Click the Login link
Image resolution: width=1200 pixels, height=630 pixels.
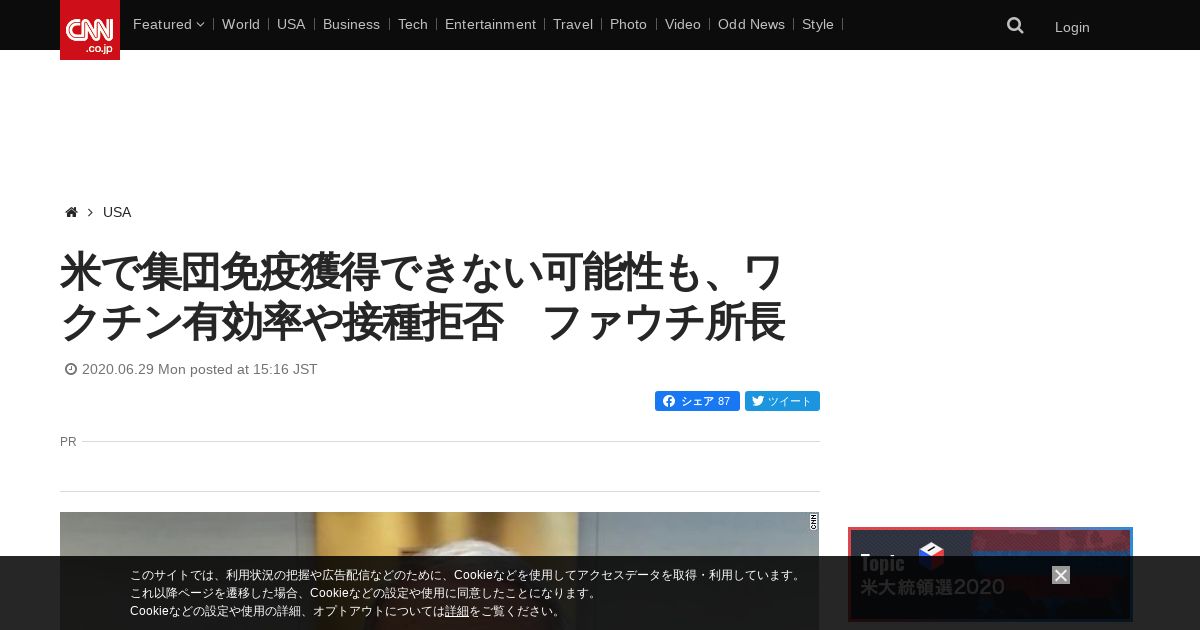[1072, 27]
